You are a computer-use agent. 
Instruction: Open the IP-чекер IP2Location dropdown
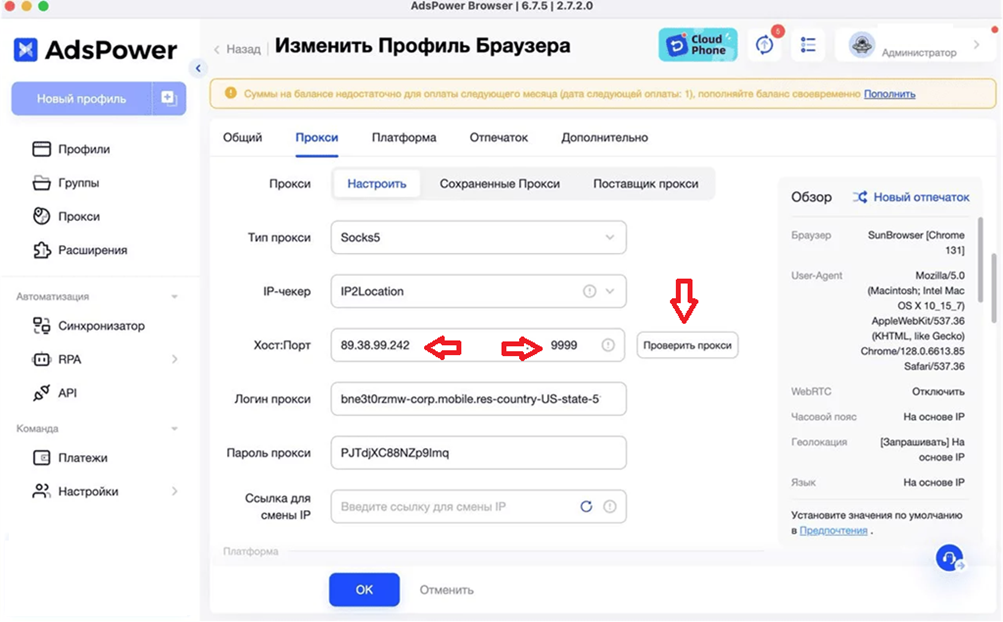pos(478,291)
